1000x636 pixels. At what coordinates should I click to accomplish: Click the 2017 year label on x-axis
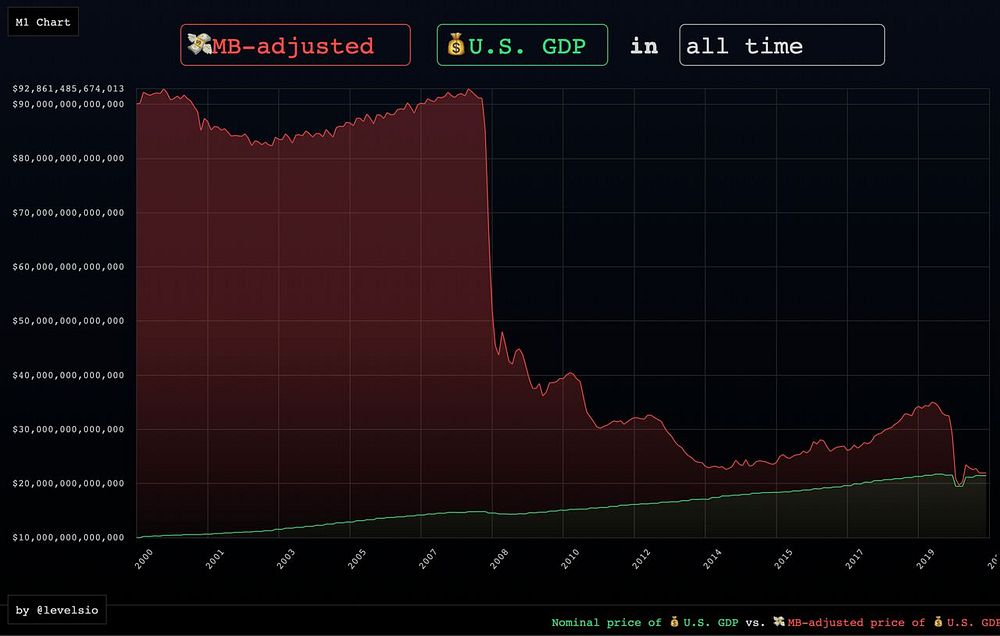coord(855,559)
